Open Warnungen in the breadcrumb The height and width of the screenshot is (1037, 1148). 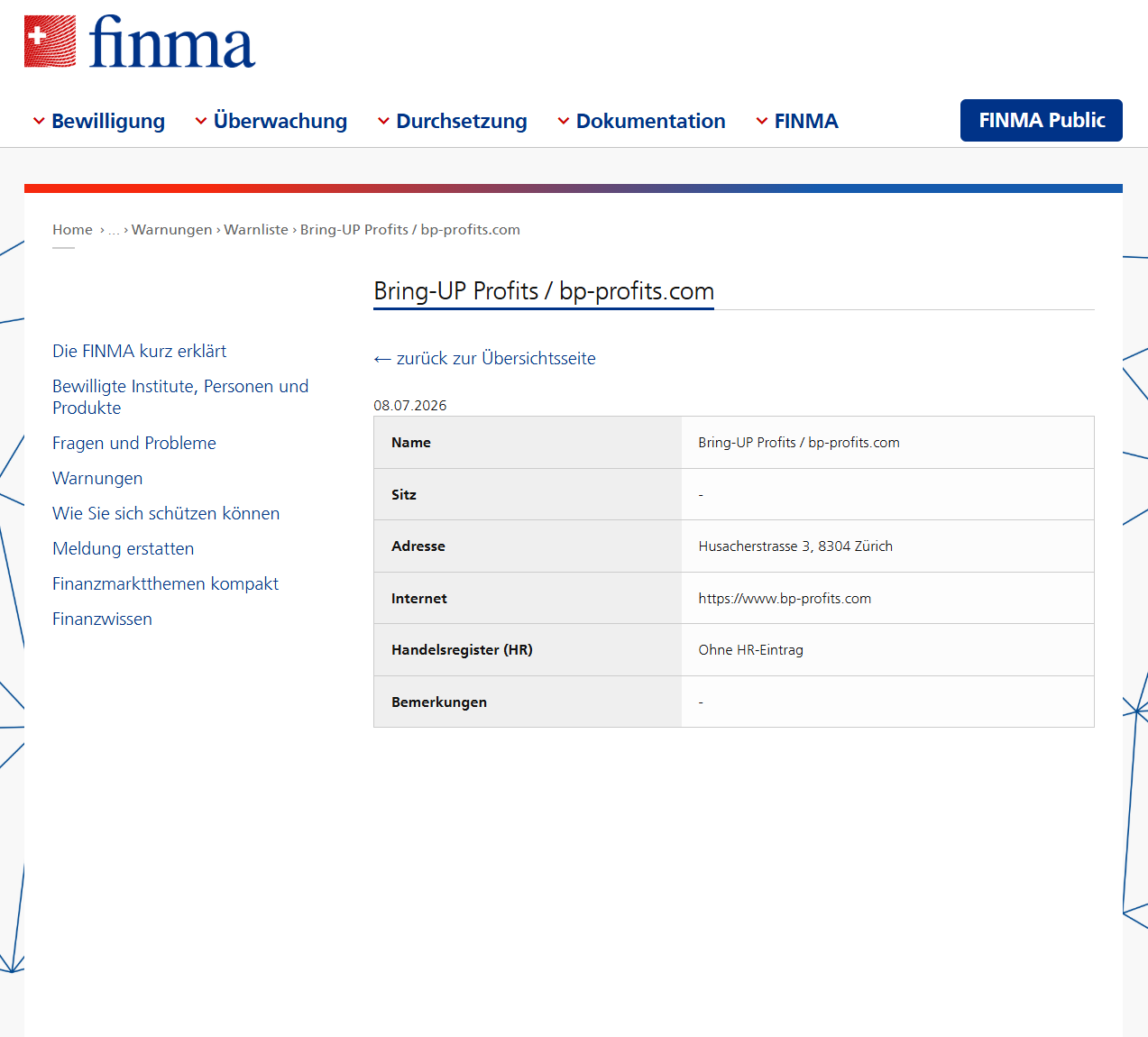pos(171,230)
